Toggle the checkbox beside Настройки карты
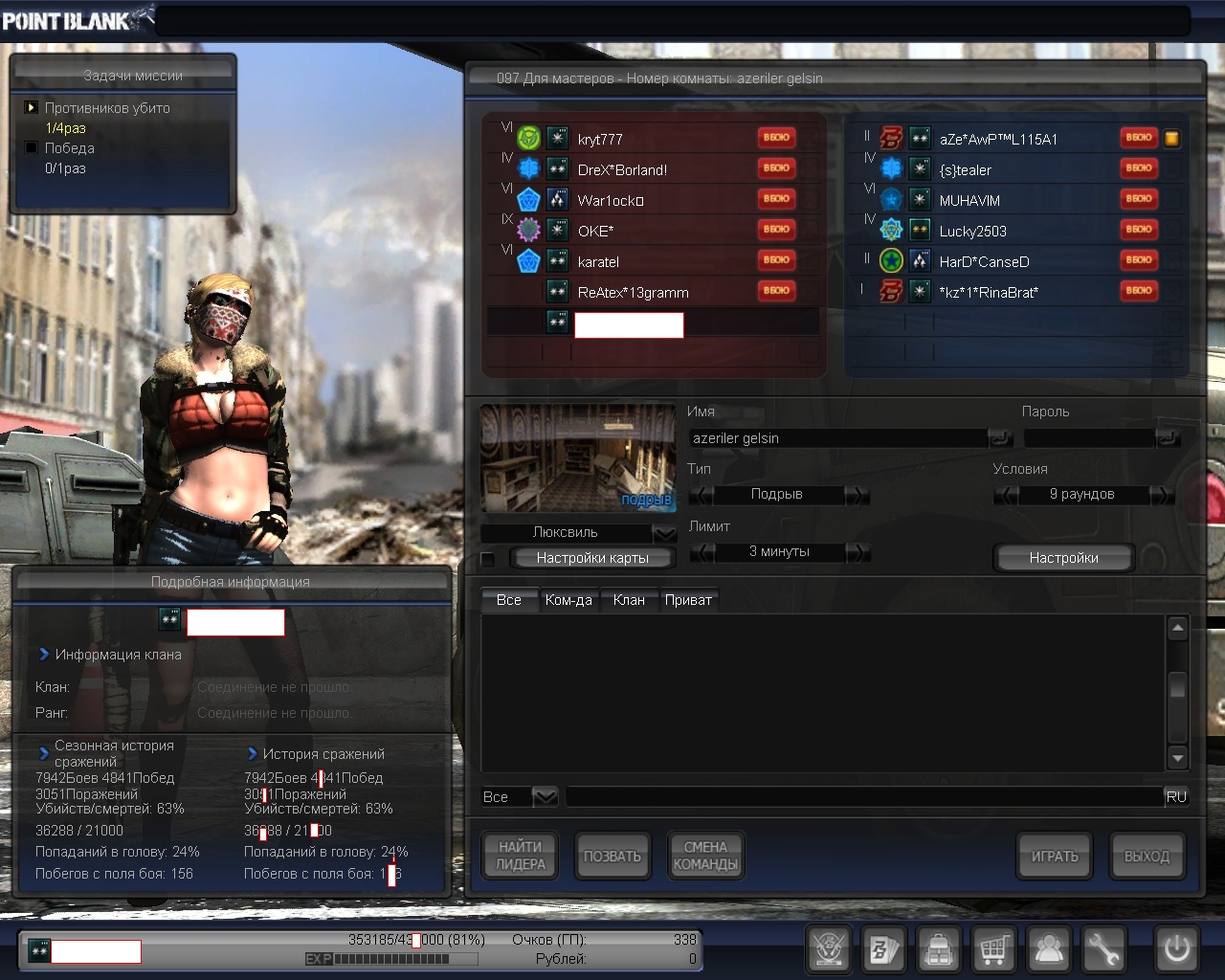Screen dimensions: 1225x980 (488, 559)
